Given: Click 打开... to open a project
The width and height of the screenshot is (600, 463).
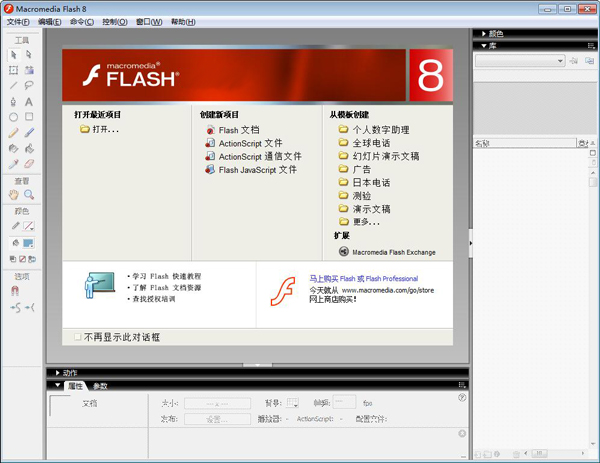Looking at the screenshot, I should click(x=99, y=129).
